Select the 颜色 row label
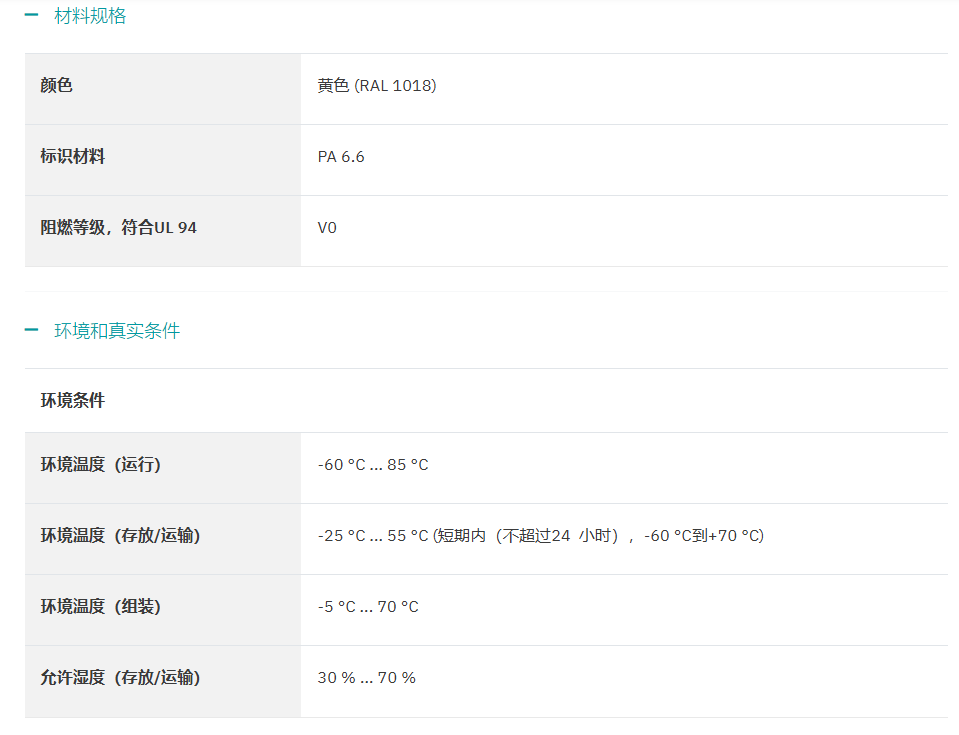This screenshot has width=959, height=735. [x=56, y=86]
